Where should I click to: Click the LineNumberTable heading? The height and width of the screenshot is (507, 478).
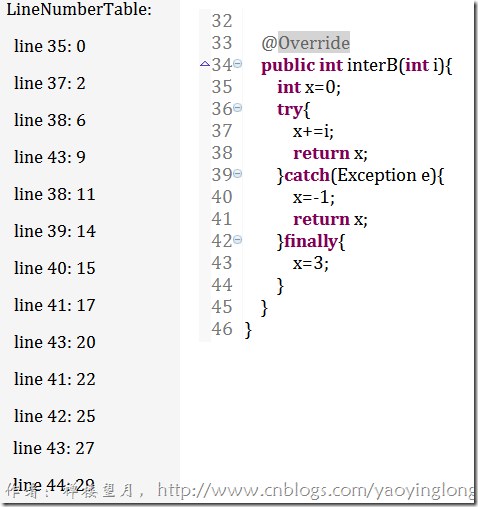pyautogui.click(x=79, y=9)
